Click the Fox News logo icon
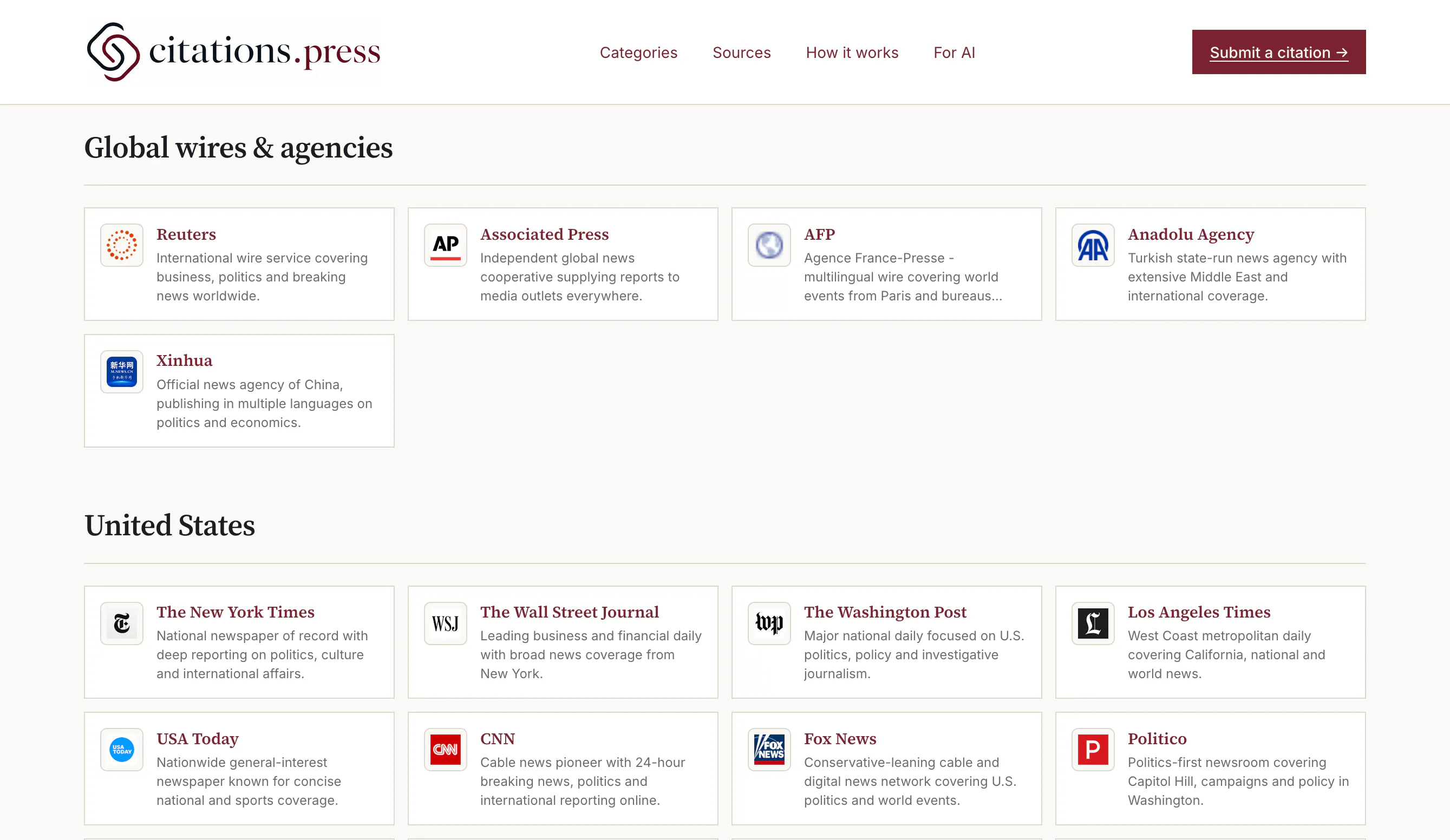The image size is (1450, 840). 769,750
